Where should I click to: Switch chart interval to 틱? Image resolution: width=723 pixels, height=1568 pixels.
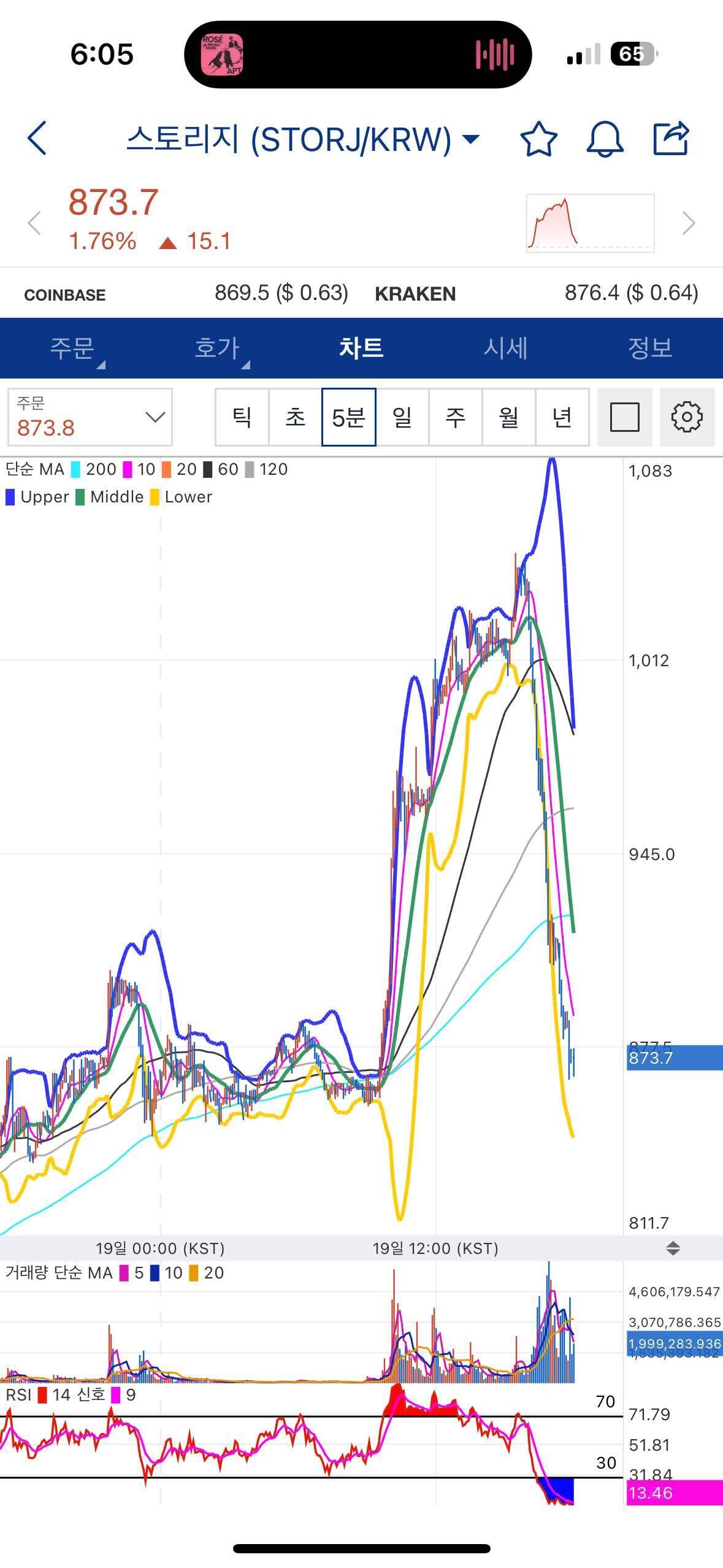click(x=242, y=417)
